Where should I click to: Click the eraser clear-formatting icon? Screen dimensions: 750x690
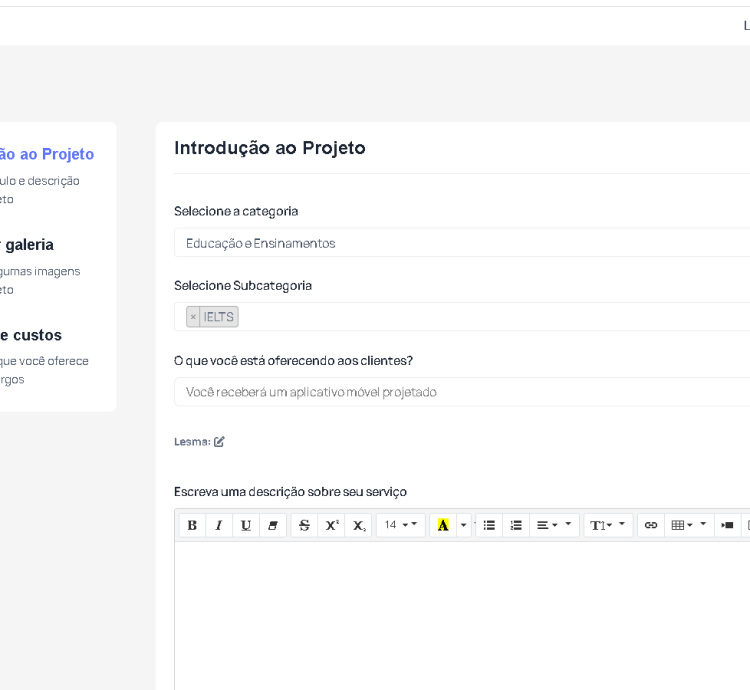pyautogui.click(x=273, y=525)
